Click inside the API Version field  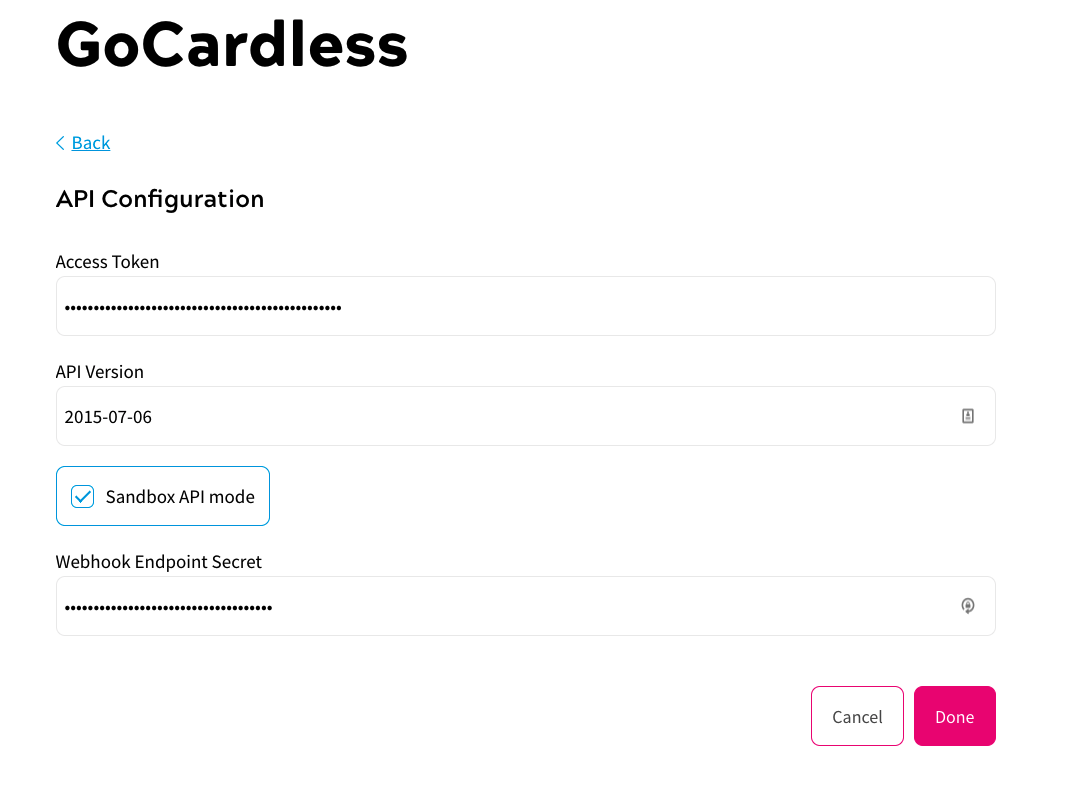point(500,416)
